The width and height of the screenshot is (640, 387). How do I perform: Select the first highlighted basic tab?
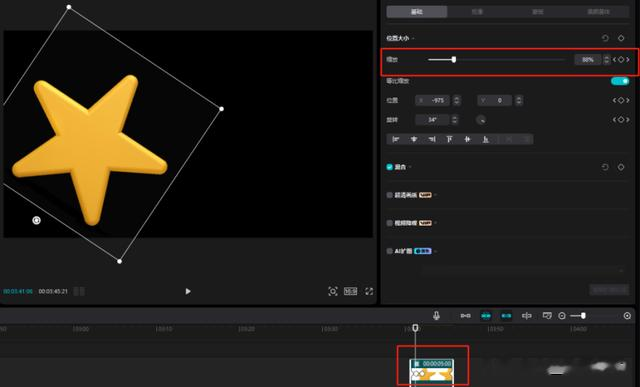pyautogui.click(x=417, y=12)
